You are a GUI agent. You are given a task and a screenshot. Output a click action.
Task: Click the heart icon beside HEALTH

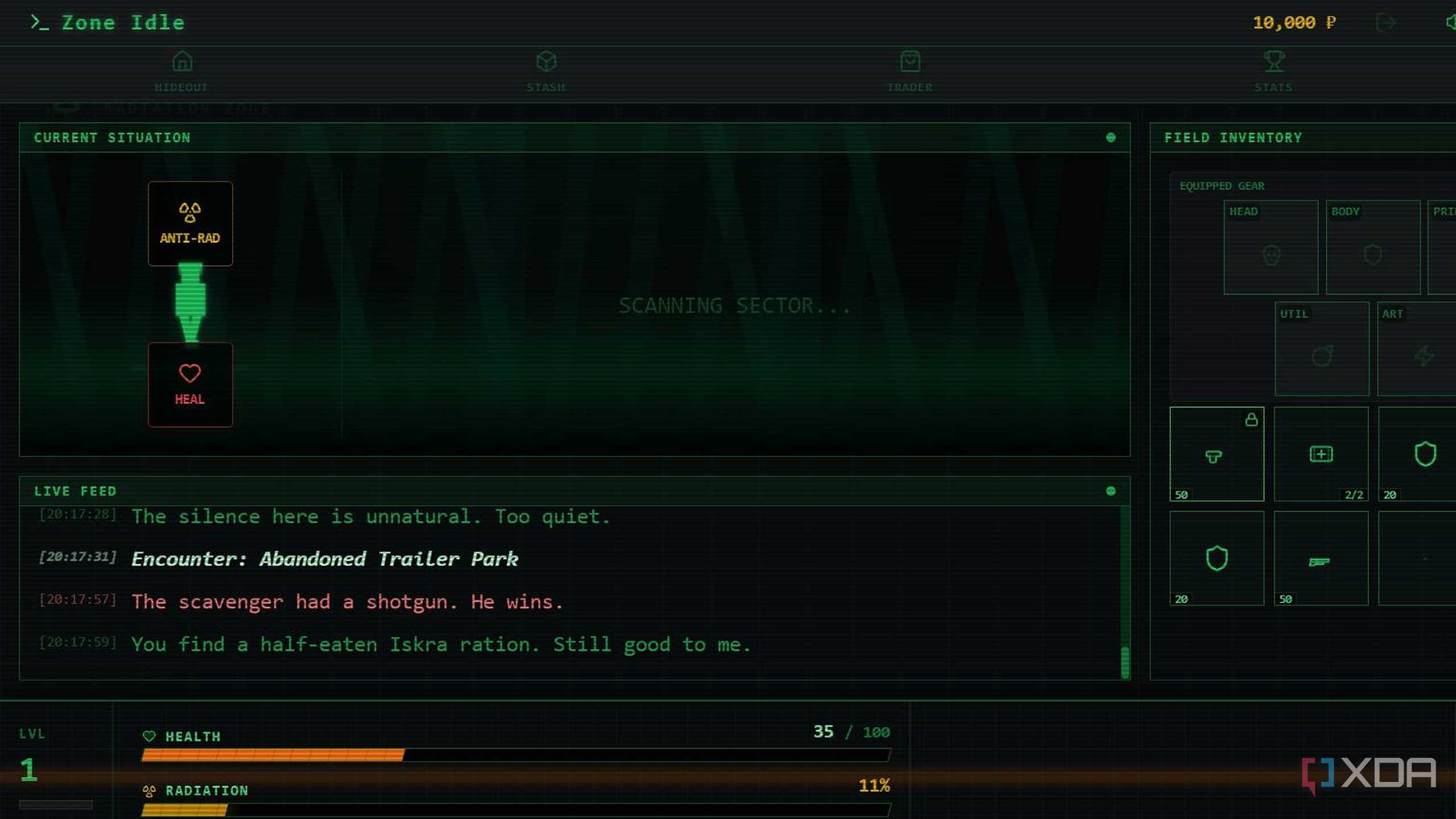point(149,736)
